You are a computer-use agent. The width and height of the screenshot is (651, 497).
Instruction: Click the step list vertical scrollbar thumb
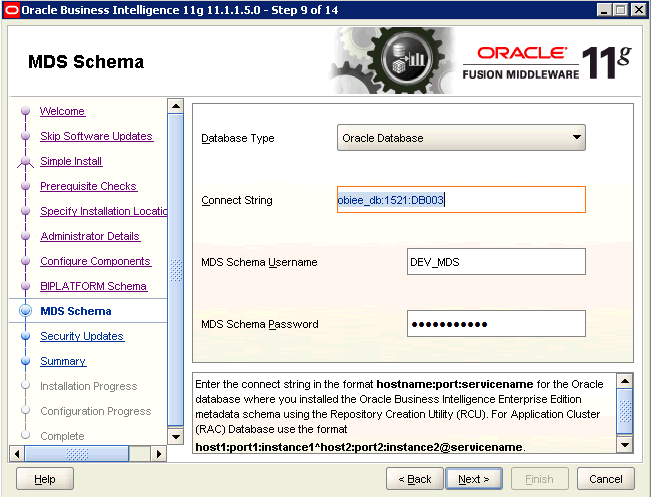(176, 270)
